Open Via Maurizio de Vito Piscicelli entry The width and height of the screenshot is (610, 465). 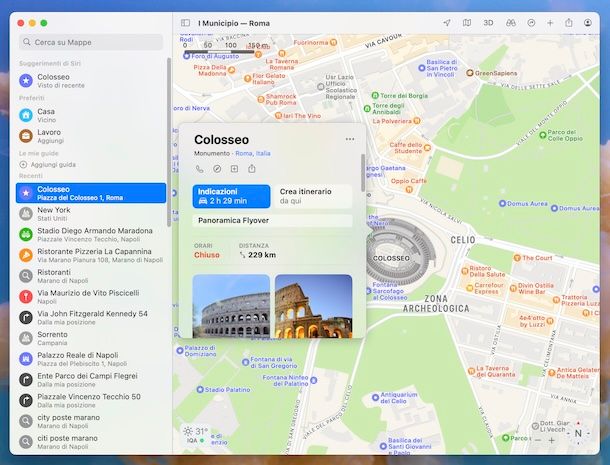click(91, 297)
